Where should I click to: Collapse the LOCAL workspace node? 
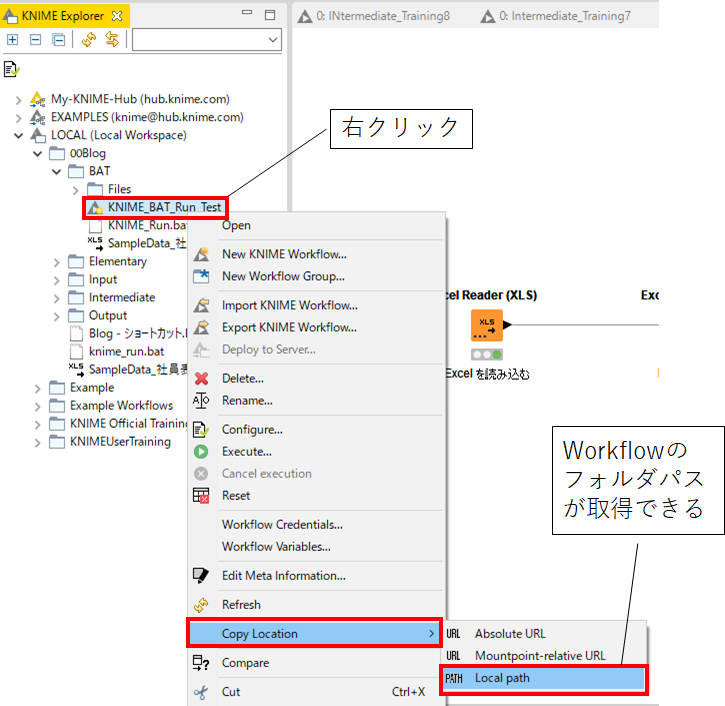coord(18,135)
